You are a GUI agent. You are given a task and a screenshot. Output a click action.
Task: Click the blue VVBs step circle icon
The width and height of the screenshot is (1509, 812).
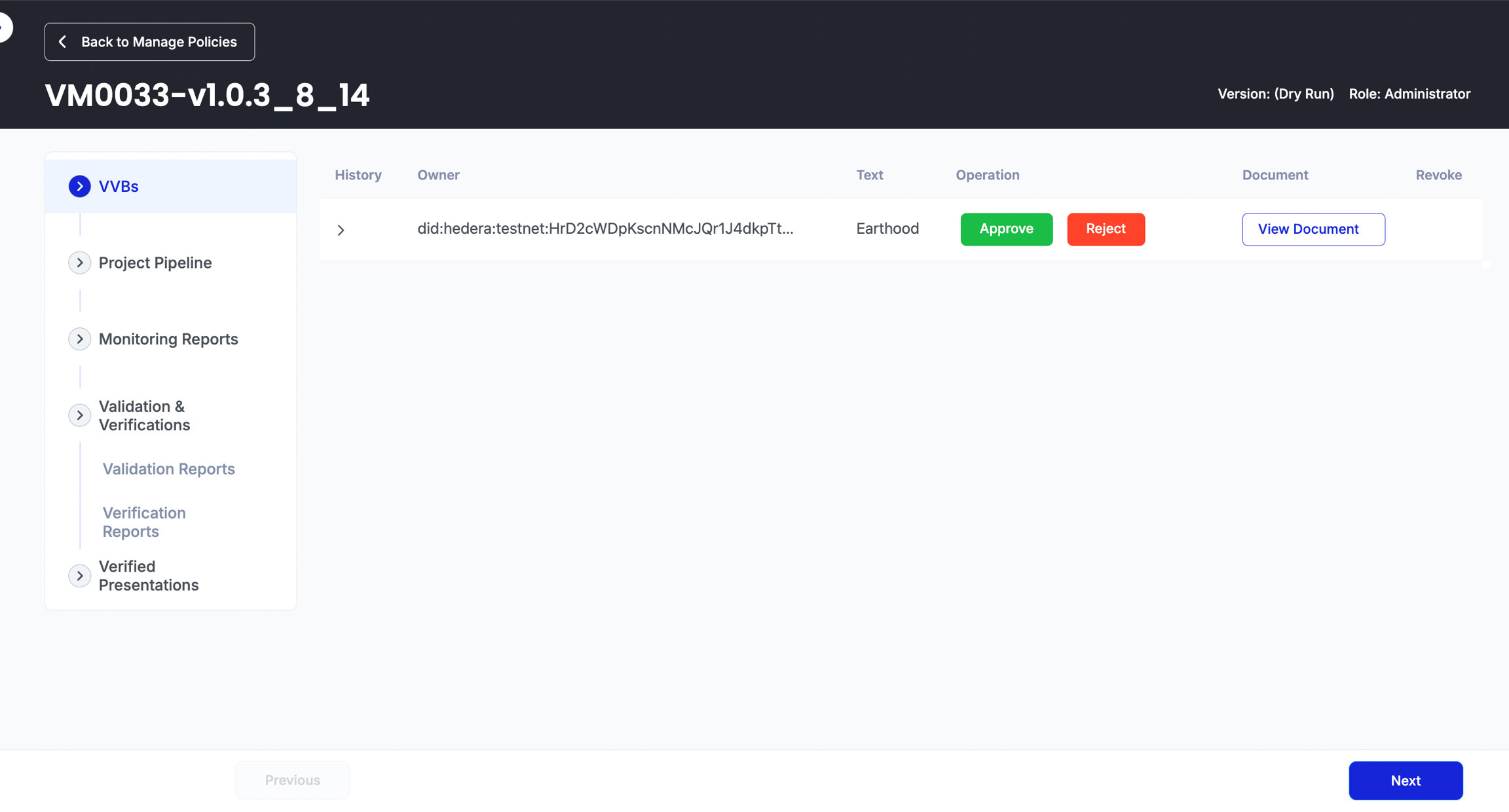(79, 186)
